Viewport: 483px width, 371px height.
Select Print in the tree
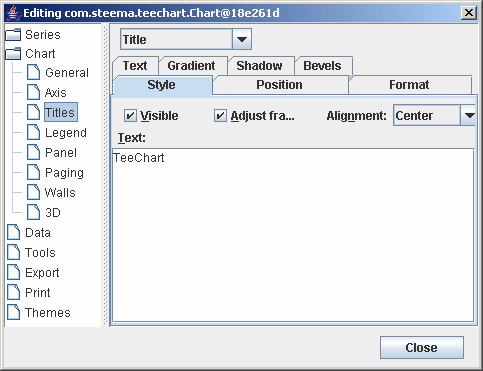[x=38, y=293]
